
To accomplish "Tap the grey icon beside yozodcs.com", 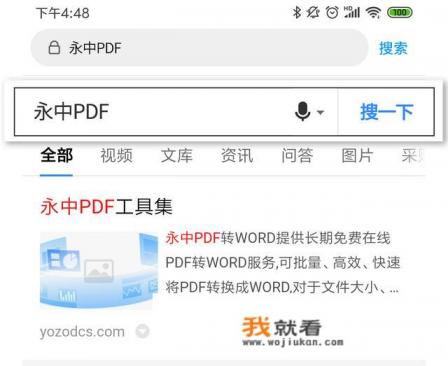I will (x=142, y=331).
